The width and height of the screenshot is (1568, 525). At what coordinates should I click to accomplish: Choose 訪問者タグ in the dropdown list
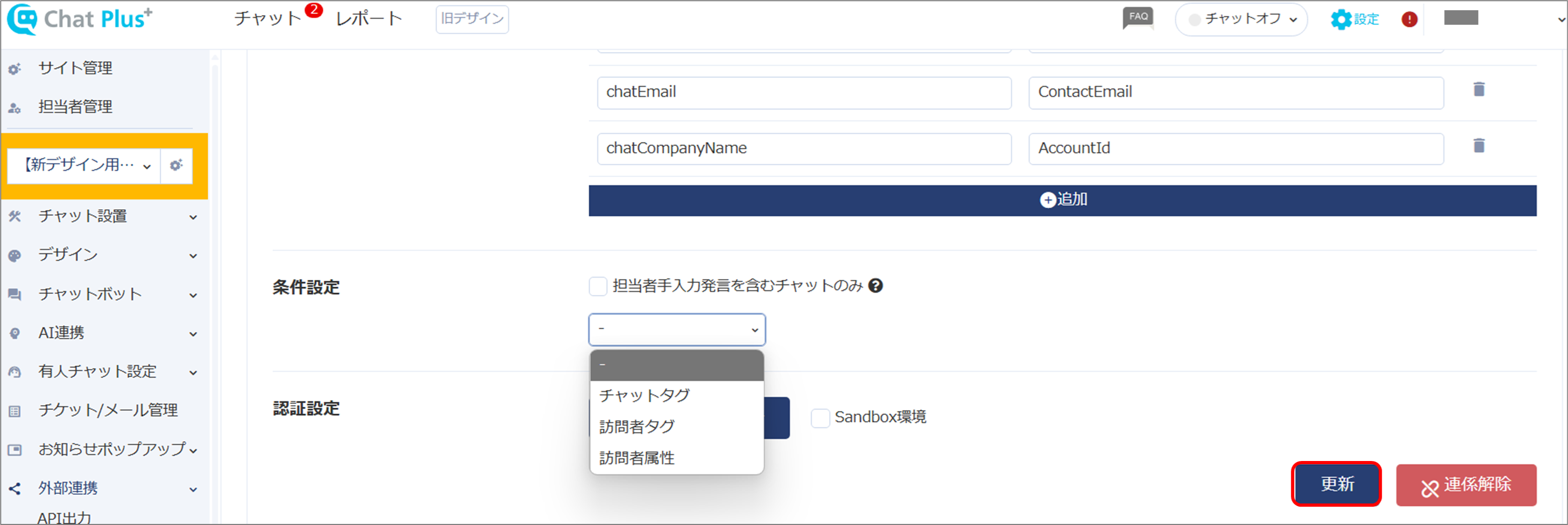(x=677, y=427)
